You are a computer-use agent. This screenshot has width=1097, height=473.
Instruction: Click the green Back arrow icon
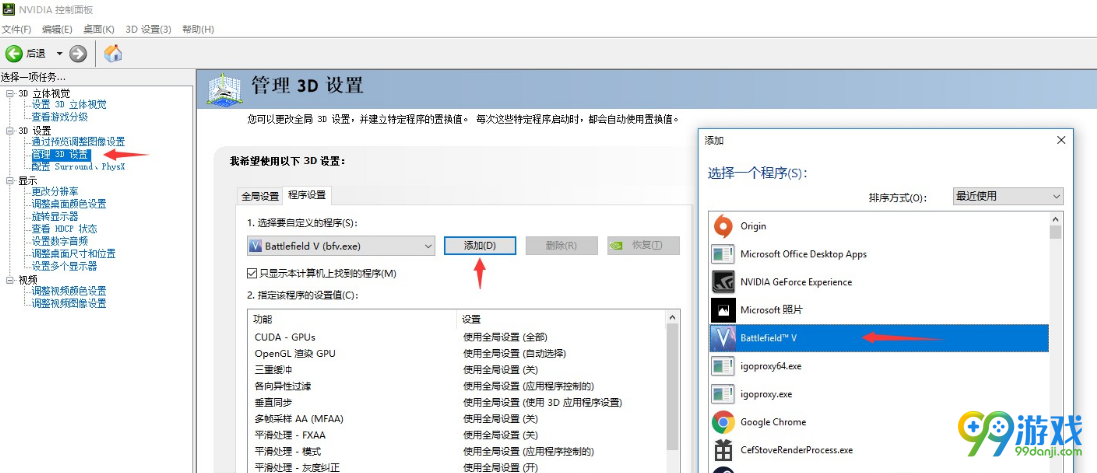coord(14,53)
